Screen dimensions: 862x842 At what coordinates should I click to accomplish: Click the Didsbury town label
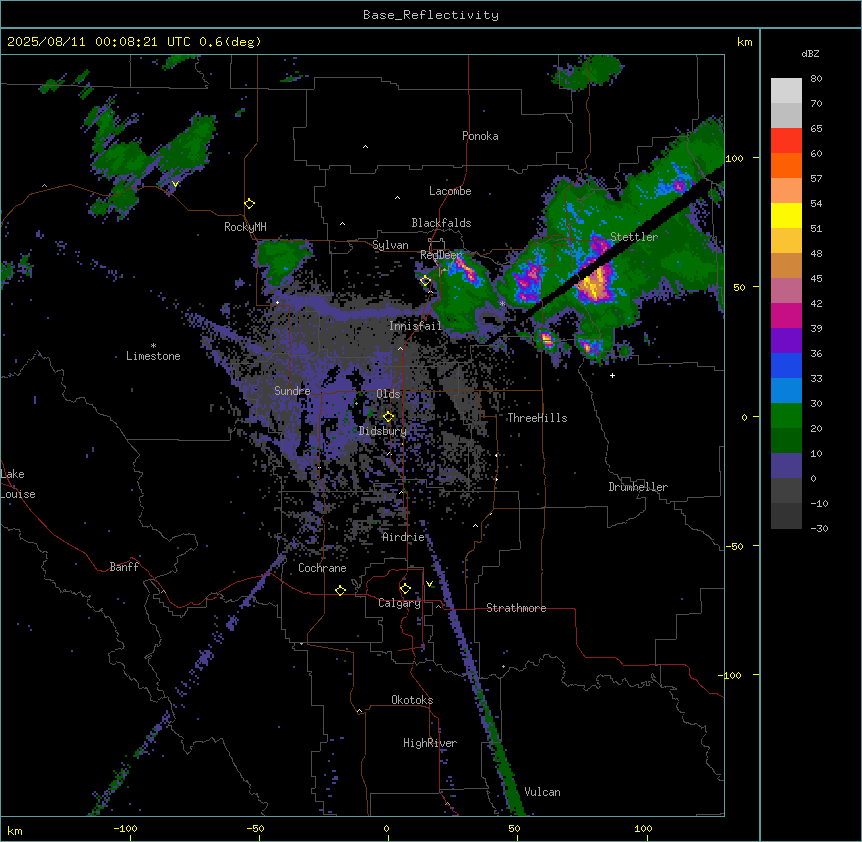coord(383,431)
